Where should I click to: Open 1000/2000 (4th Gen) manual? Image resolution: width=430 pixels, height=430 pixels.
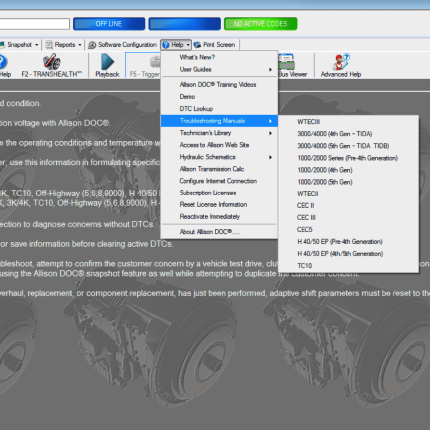(x=348, y=170)
